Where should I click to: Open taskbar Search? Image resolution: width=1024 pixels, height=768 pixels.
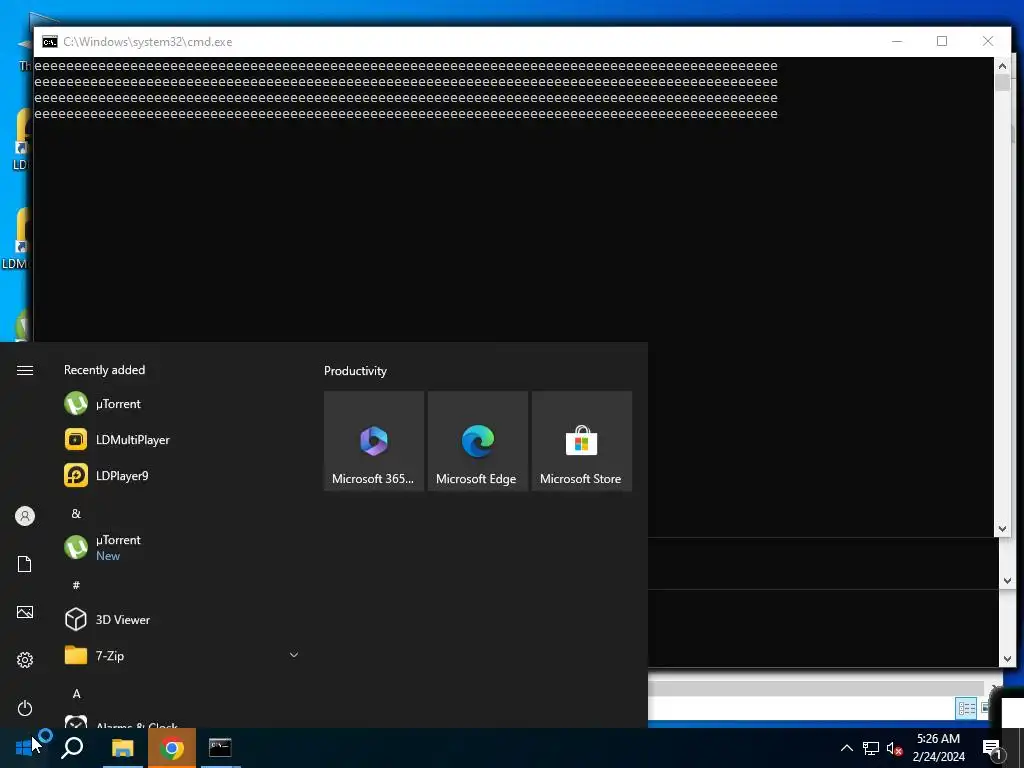pos(72,747)
